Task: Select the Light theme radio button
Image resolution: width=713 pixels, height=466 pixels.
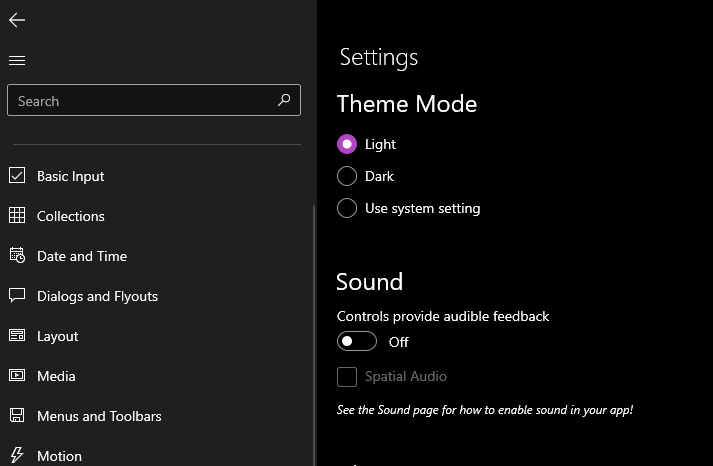Action: pos(347,144)
